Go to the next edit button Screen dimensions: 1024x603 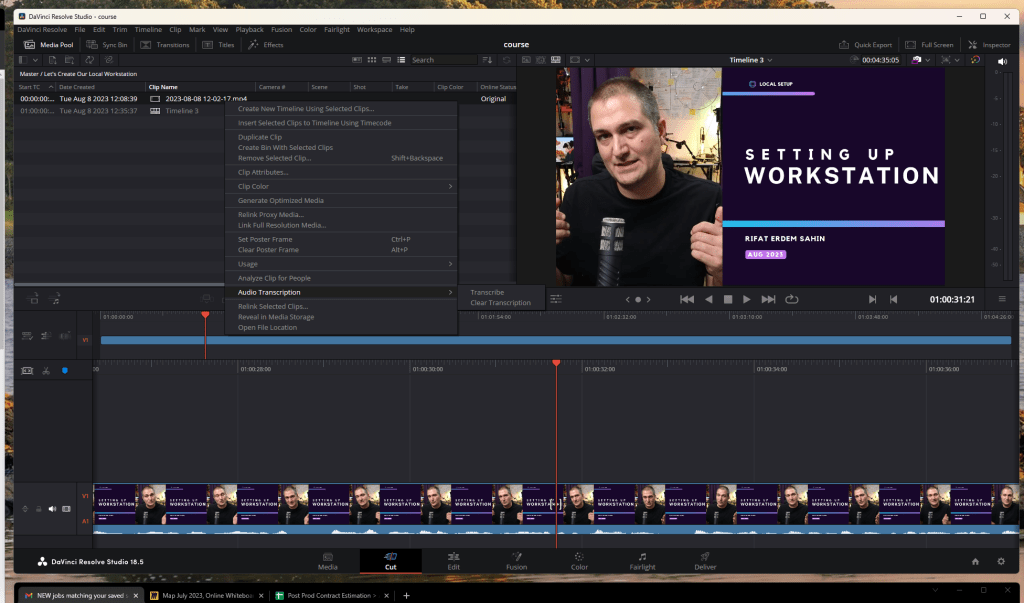(872, 299)
